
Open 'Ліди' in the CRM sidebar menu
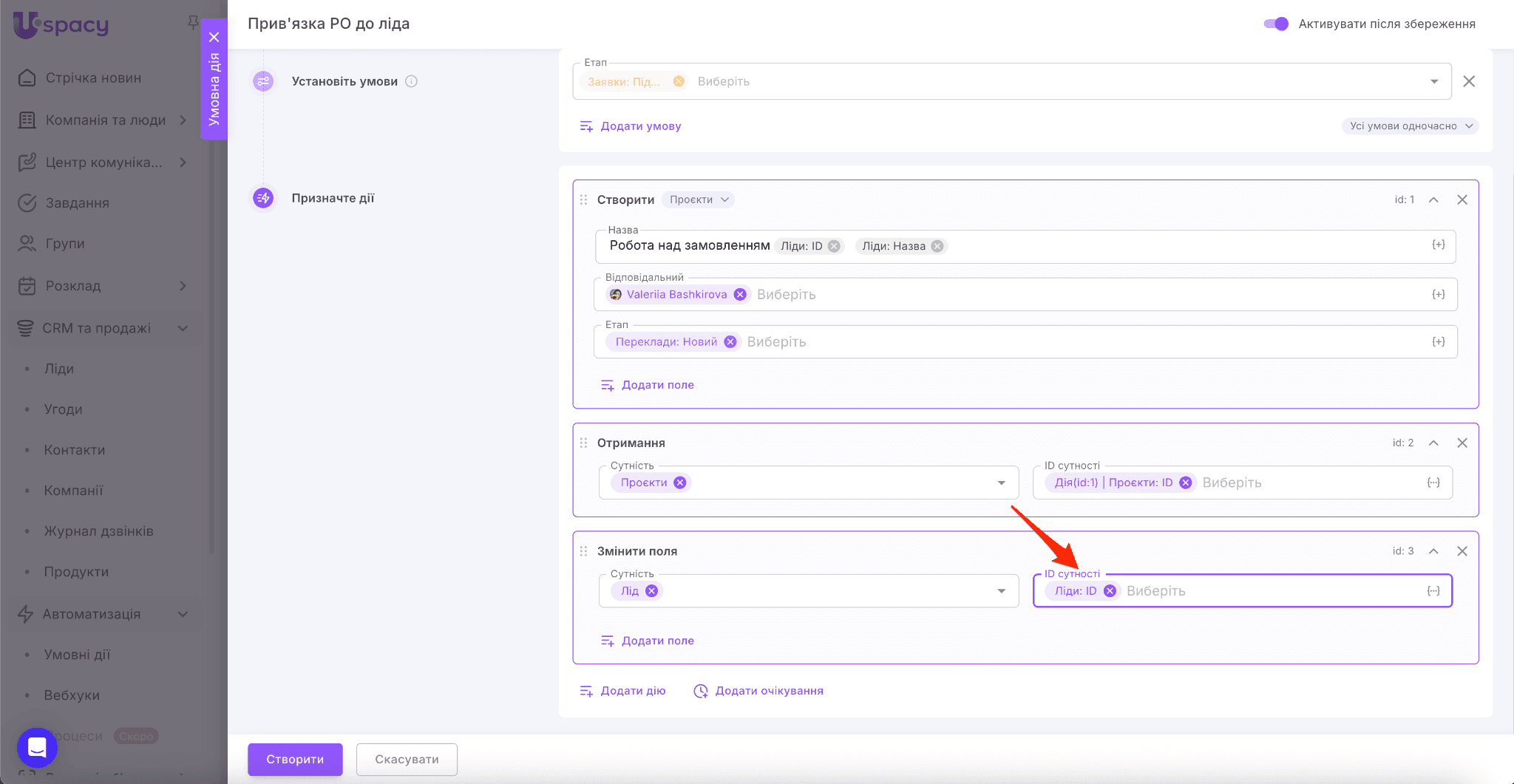coord(59,369)
